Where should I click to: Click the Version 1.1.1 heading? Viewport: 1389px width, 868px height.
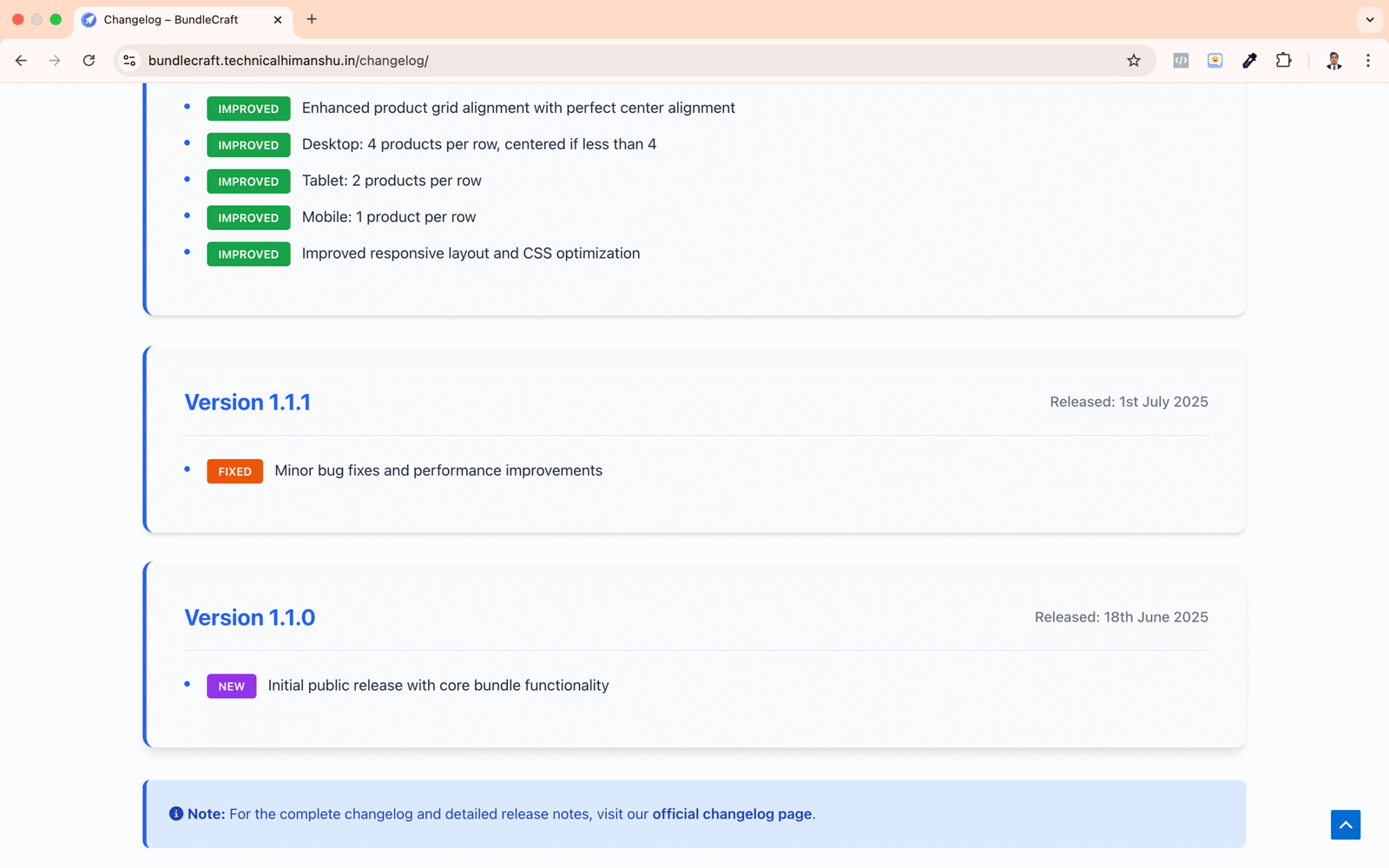point(247,402)
